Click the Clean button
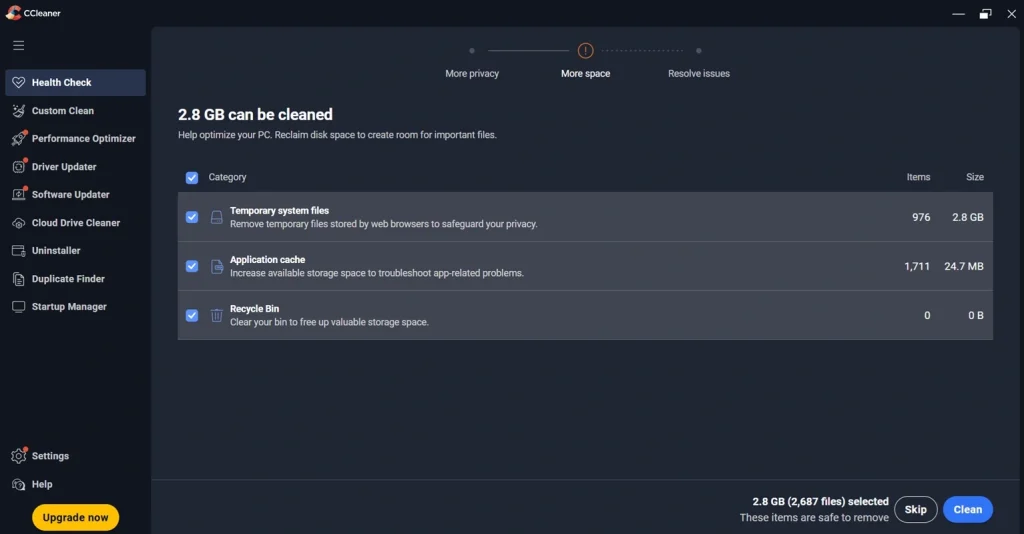The width and height of the screenshot is (1024, 534). click(967, 509)
